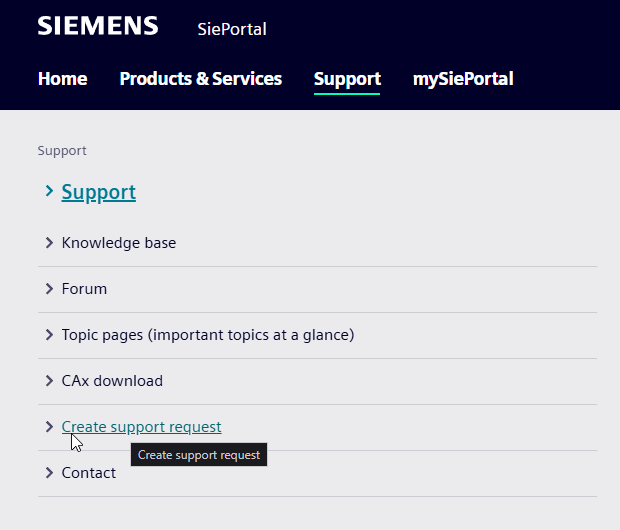Screen dimensions: 620x530
Task: Open the mySiePortal navigation item
Action: pyautogui.click(x=463, y=79)
